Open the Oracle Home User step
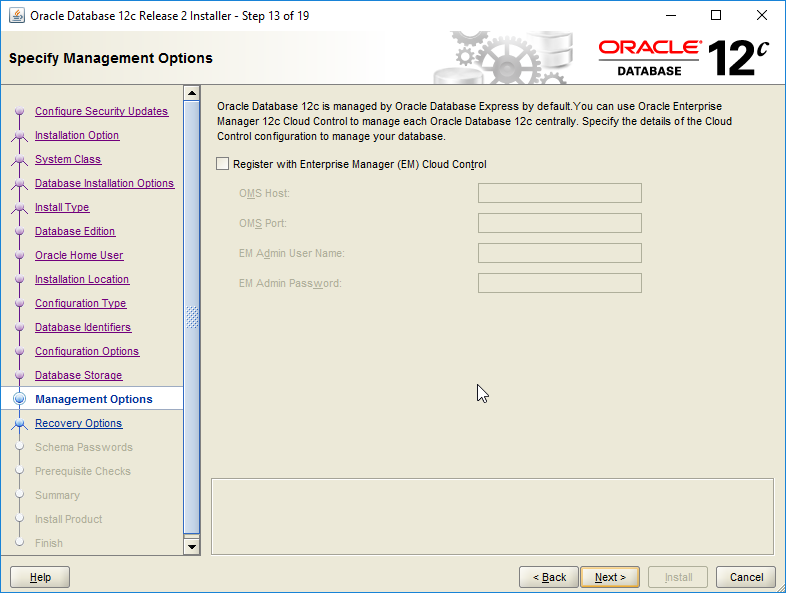The height and width of the screenshot is (593, 786). click(79, 256)
